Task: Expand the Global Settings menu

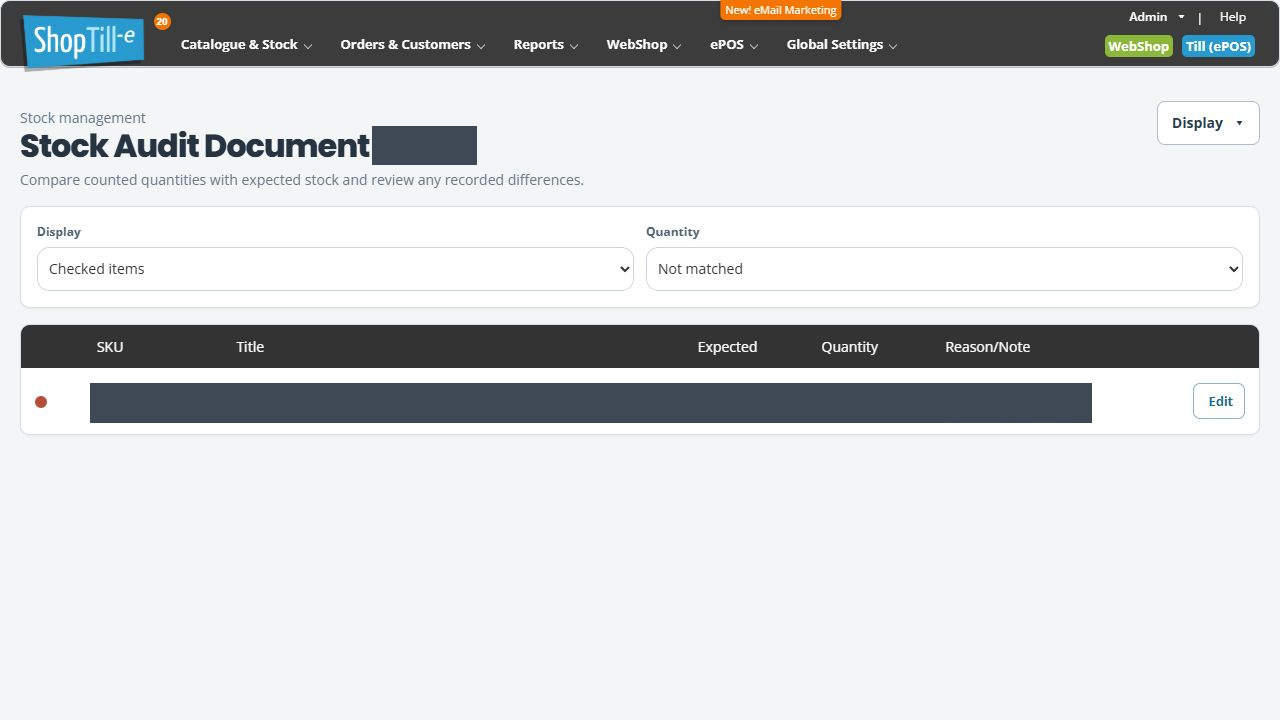Action: click(x=842, y=45)
